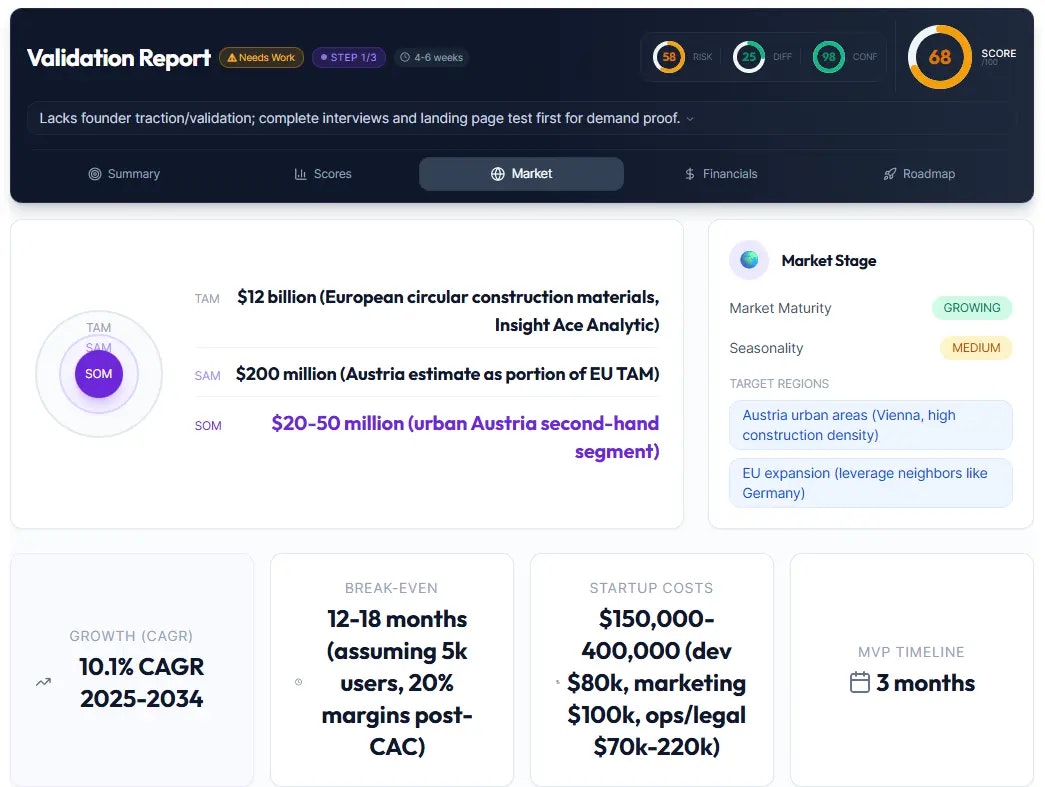
Task: Click the Austria urban areas region chip
Action: tap(870, 424)
